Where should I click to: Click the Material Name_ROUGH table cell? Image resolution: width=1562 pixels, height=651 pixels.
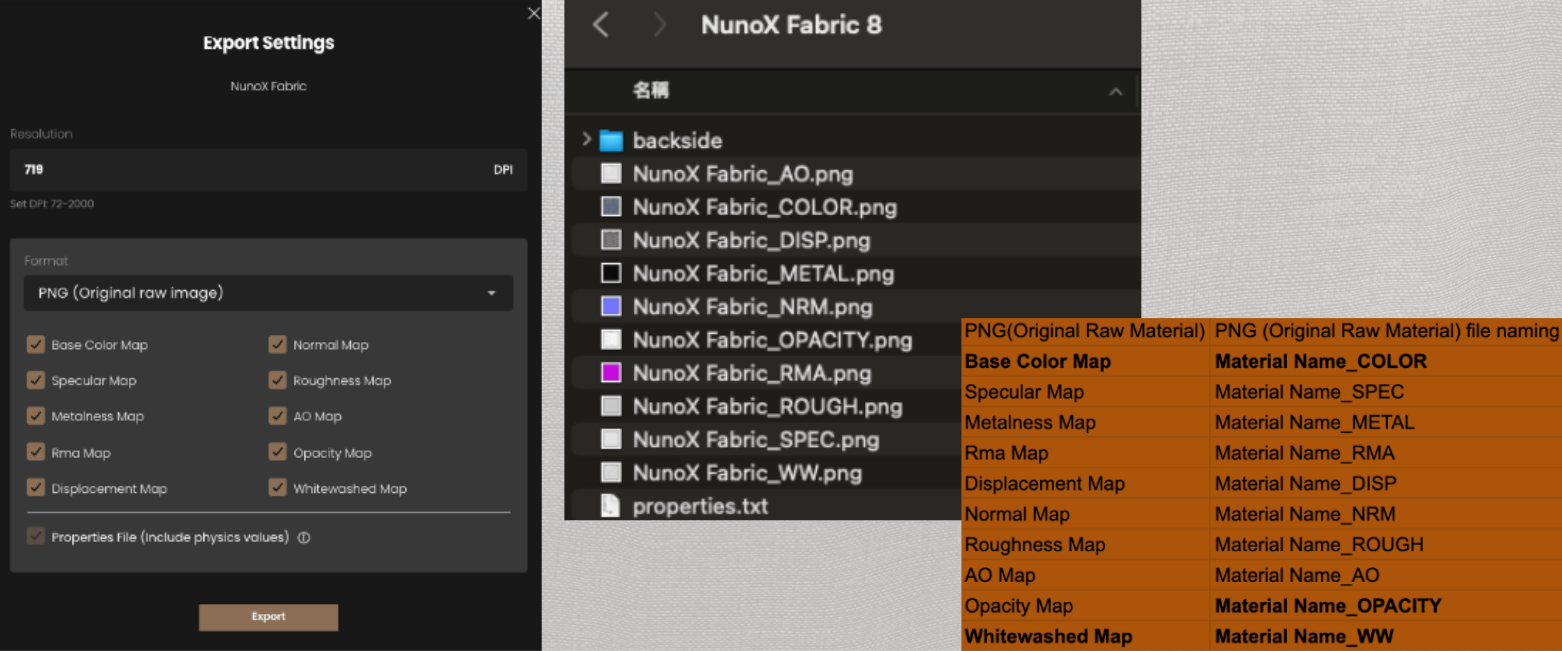click(x=1386, y=544)
